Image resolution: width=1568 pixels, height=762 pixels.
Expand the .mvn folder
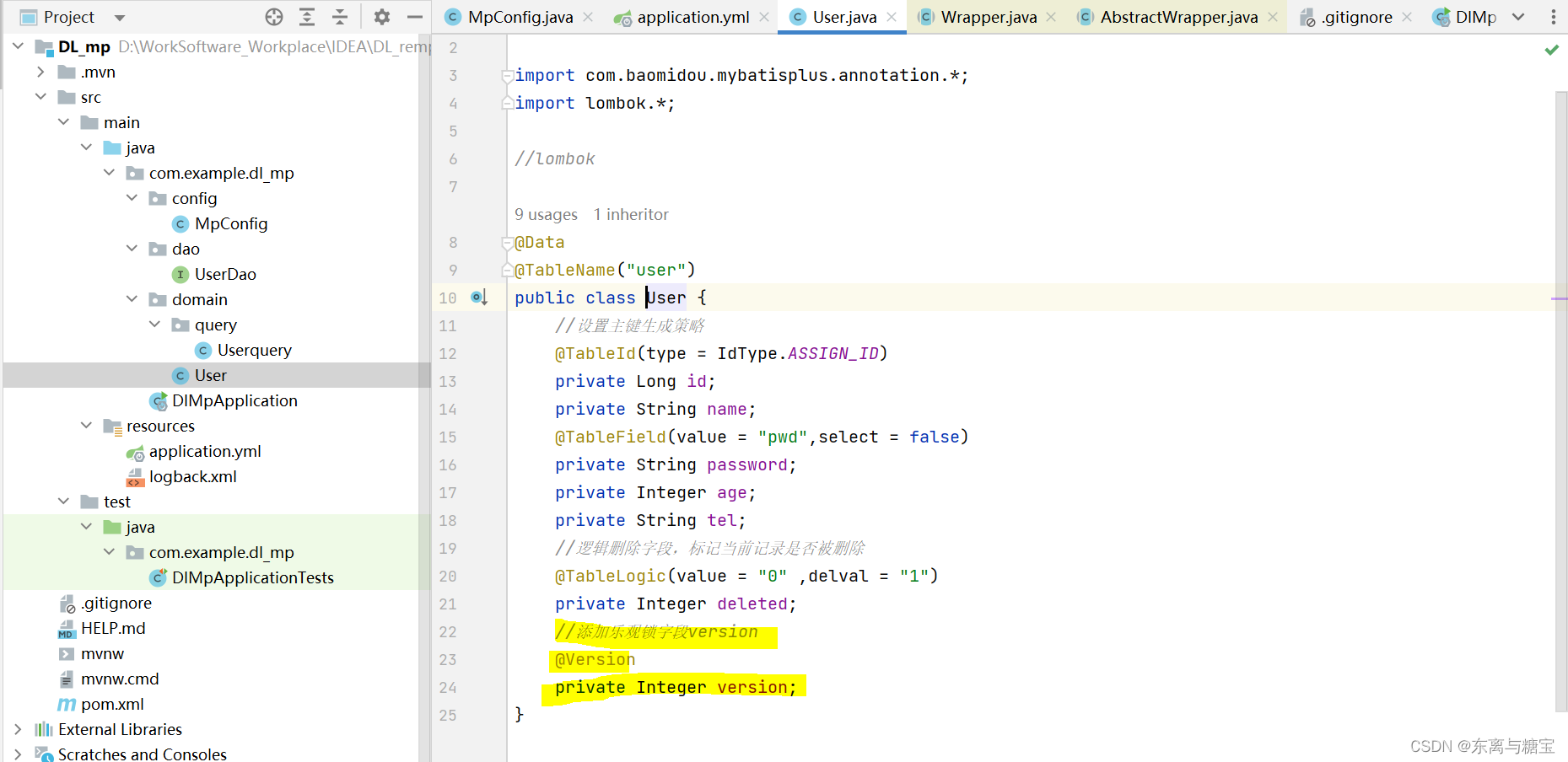tap(40, 72)
